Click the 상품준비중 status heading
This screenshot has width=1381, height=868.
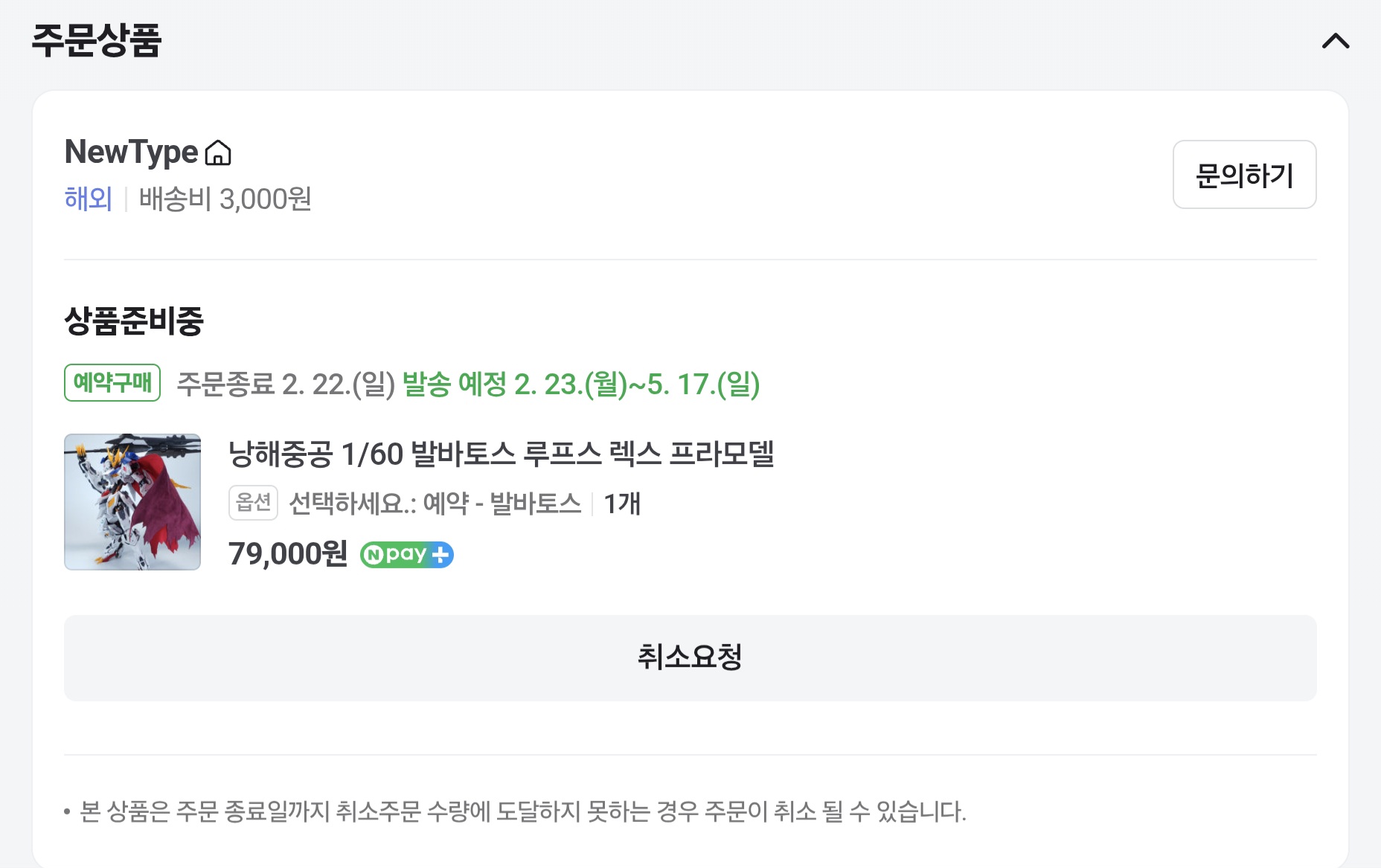click(x=134, y=321)
